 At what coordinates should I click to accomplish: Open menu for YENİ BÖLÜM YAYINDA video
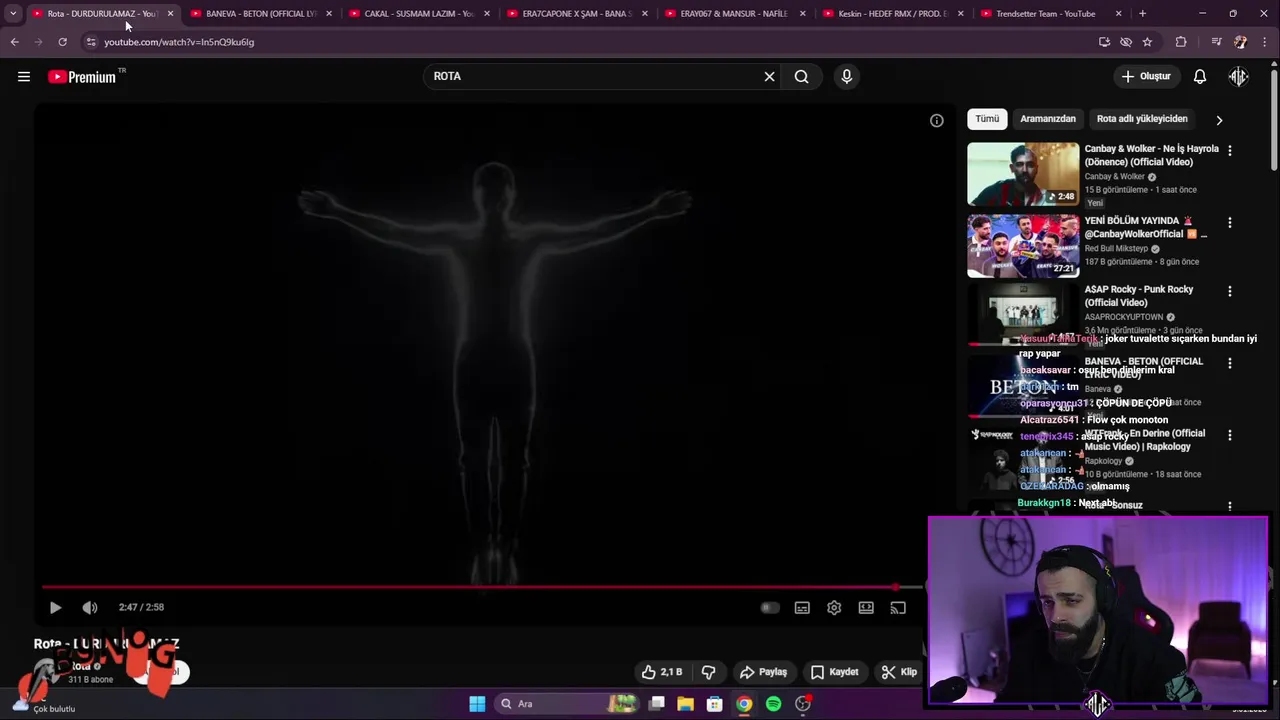(1230, 222)
